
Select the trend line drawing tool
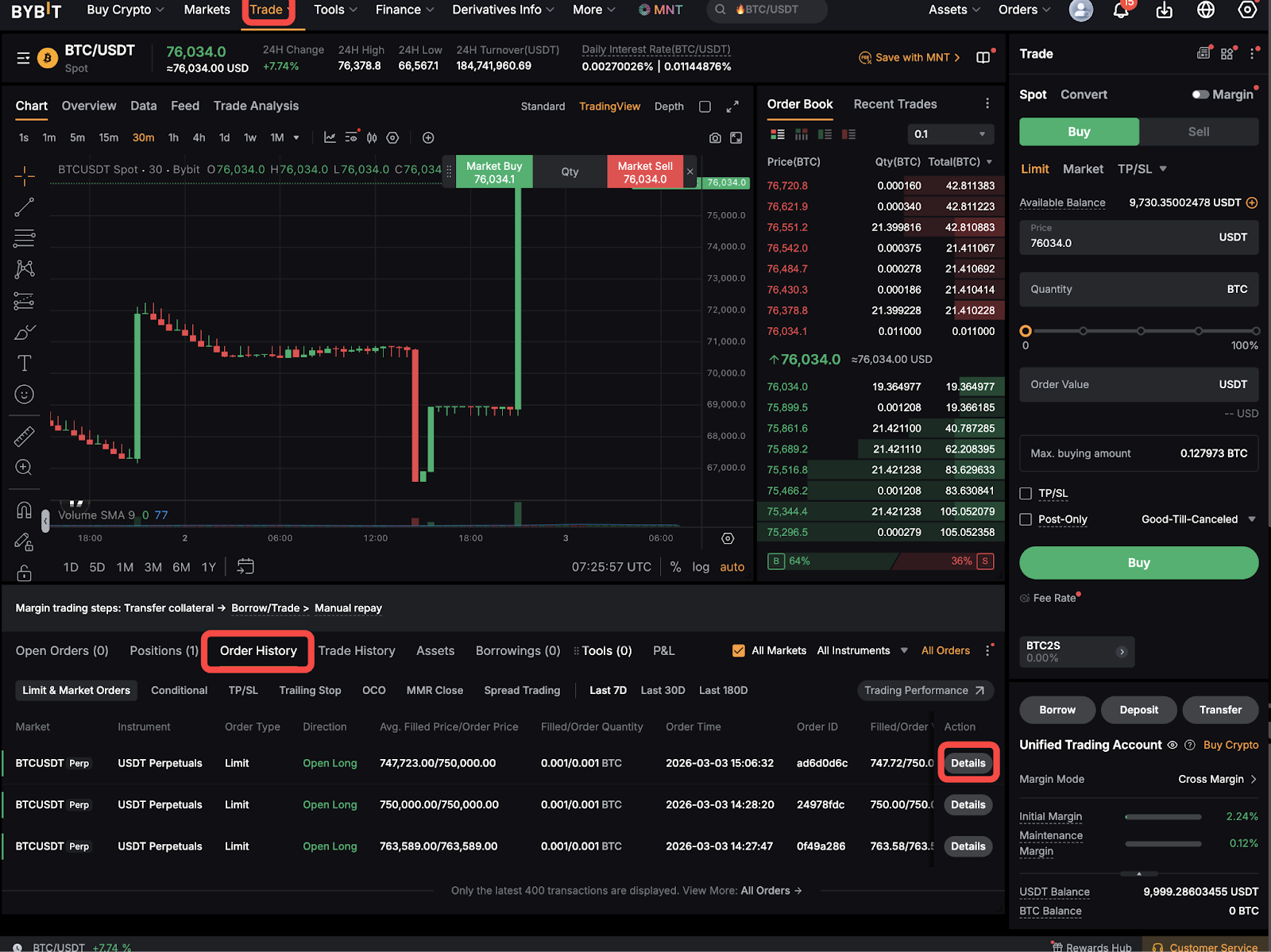pos(24,207)
